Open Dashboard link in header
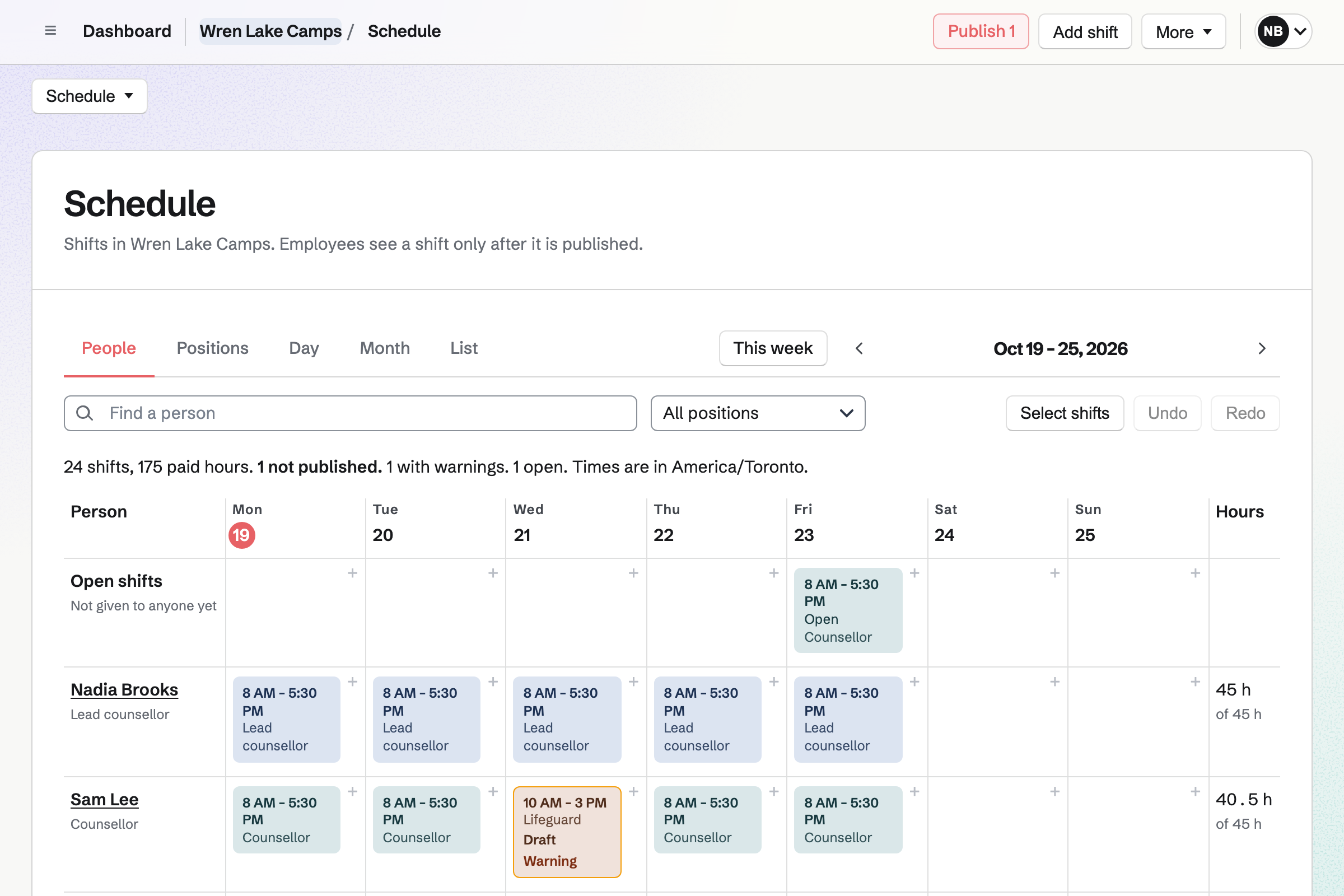The image size is (1344, 896). pyautogui.click(x=127, y=31)
